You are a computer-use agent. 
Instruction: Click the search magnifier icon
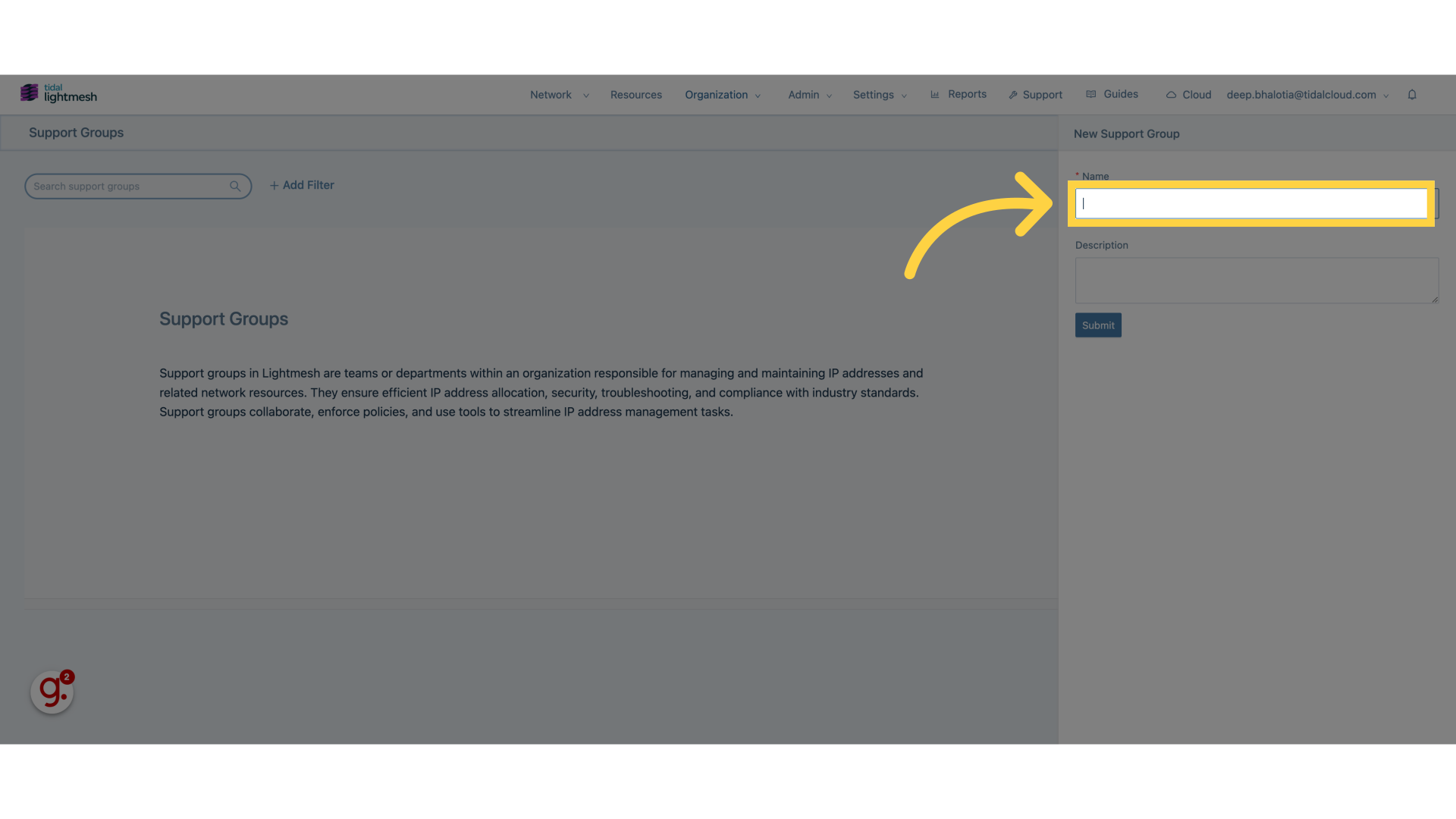point(234,186)
